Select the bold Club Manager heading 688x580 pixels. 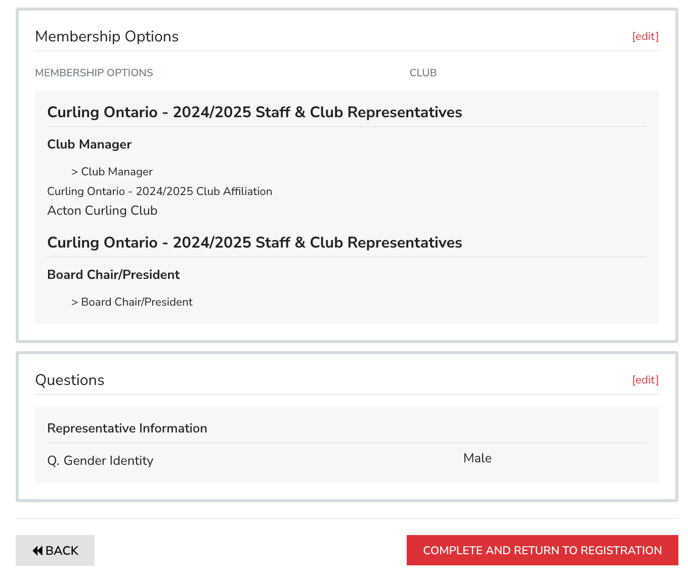click(89, 144)
